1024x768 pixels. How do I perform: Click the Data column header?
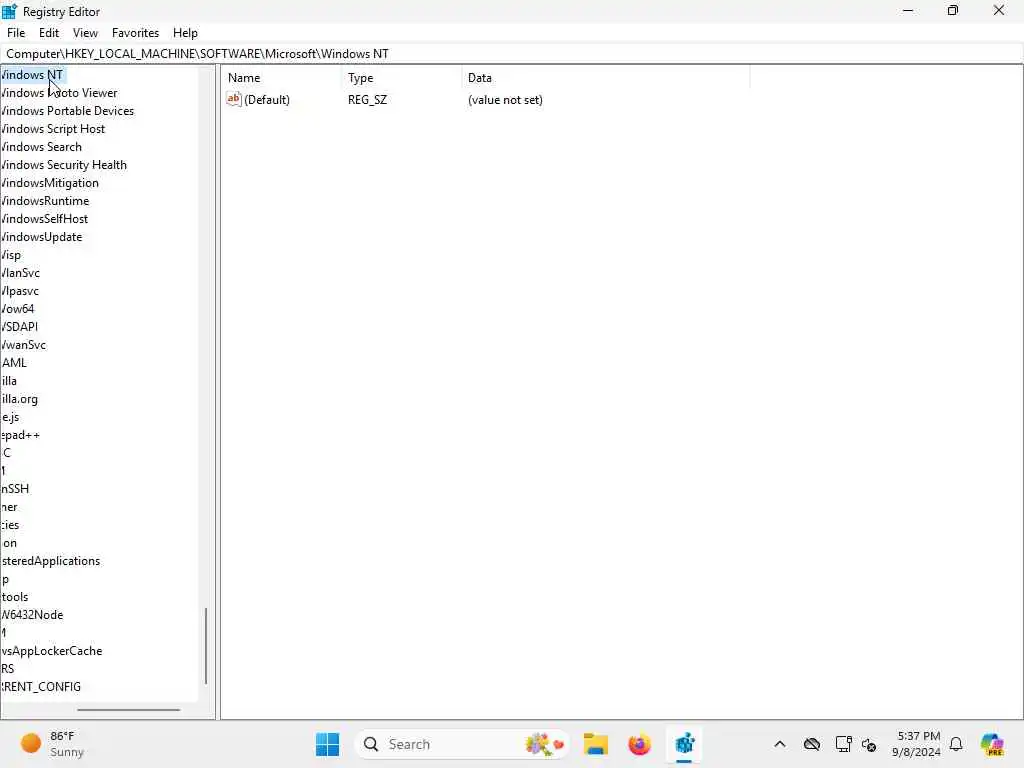coord(479,78)
